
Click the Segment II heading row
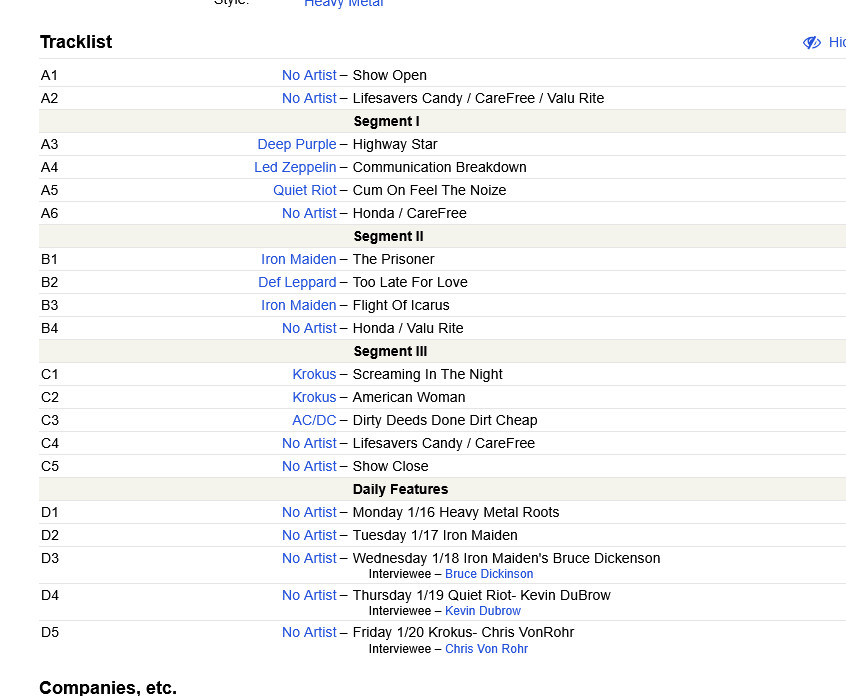[442, 236]
